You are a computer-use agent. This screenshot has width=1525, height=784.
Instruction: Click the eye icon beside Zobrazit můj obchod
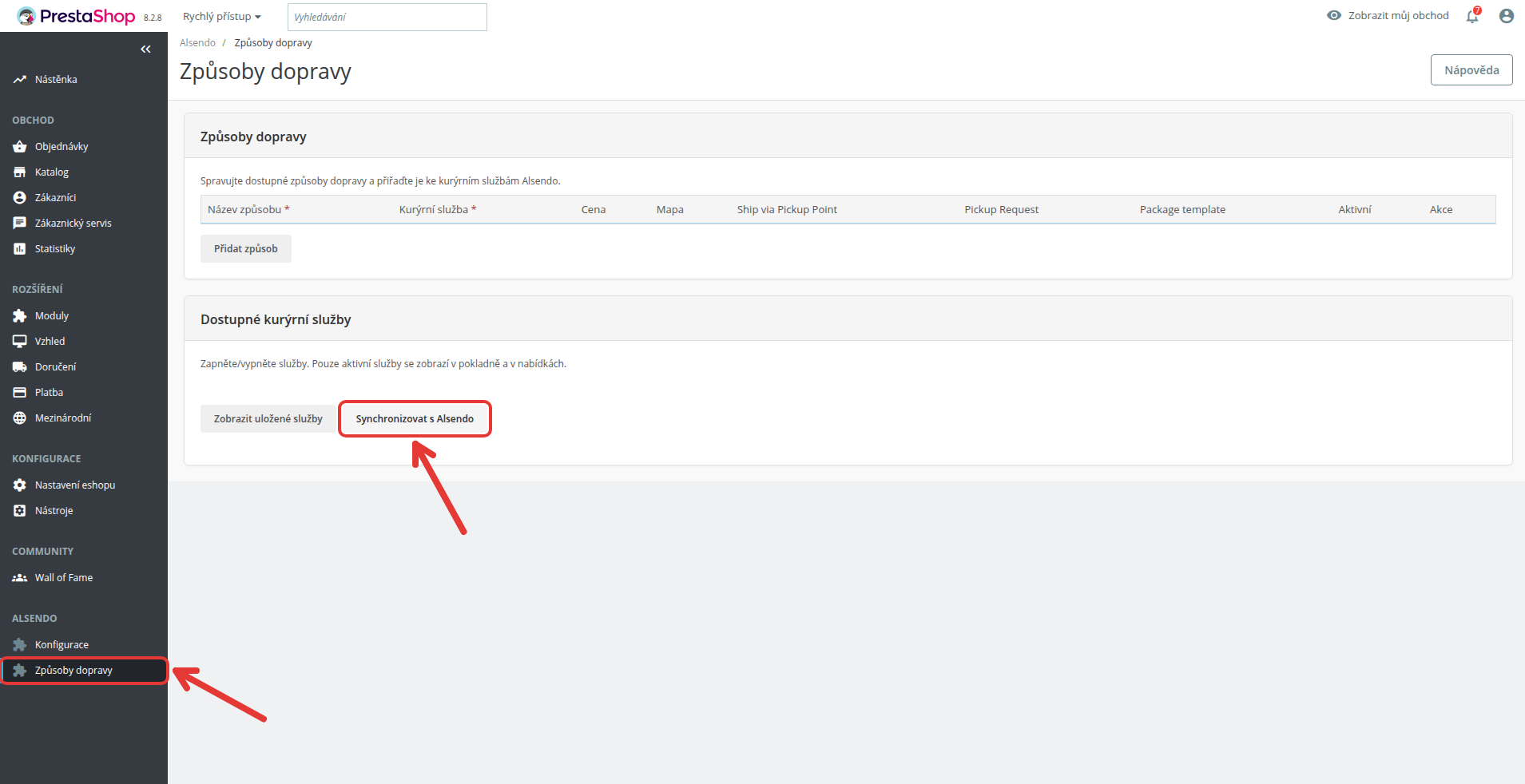(1334, 15)
